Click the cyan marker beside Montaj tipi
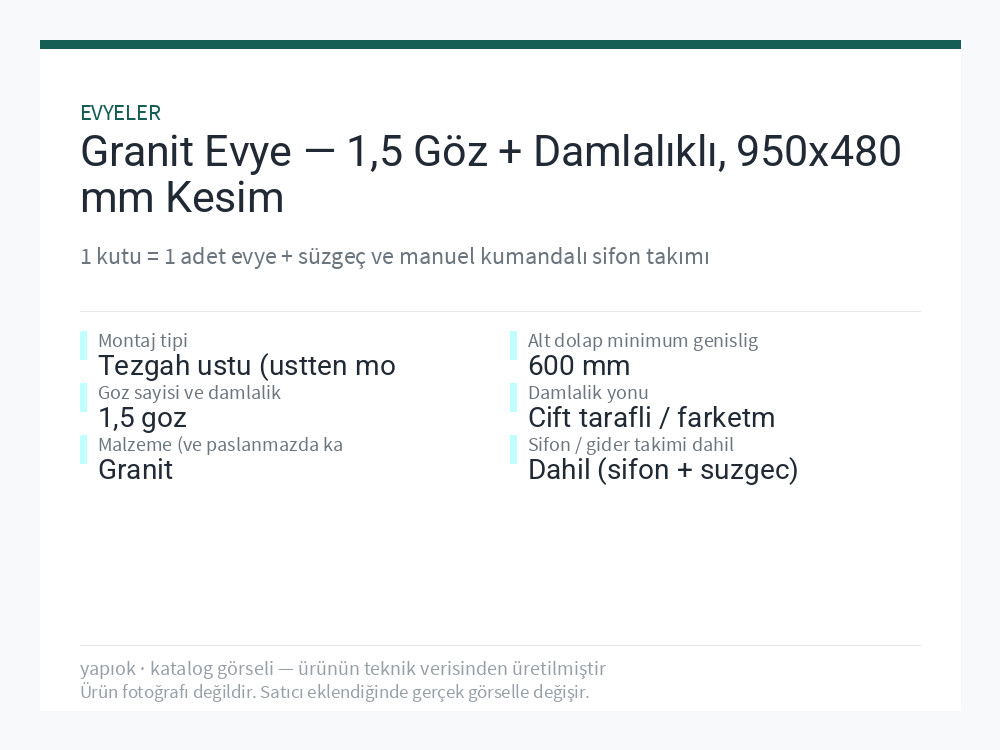1000x750 pixels. pos(84,346)
